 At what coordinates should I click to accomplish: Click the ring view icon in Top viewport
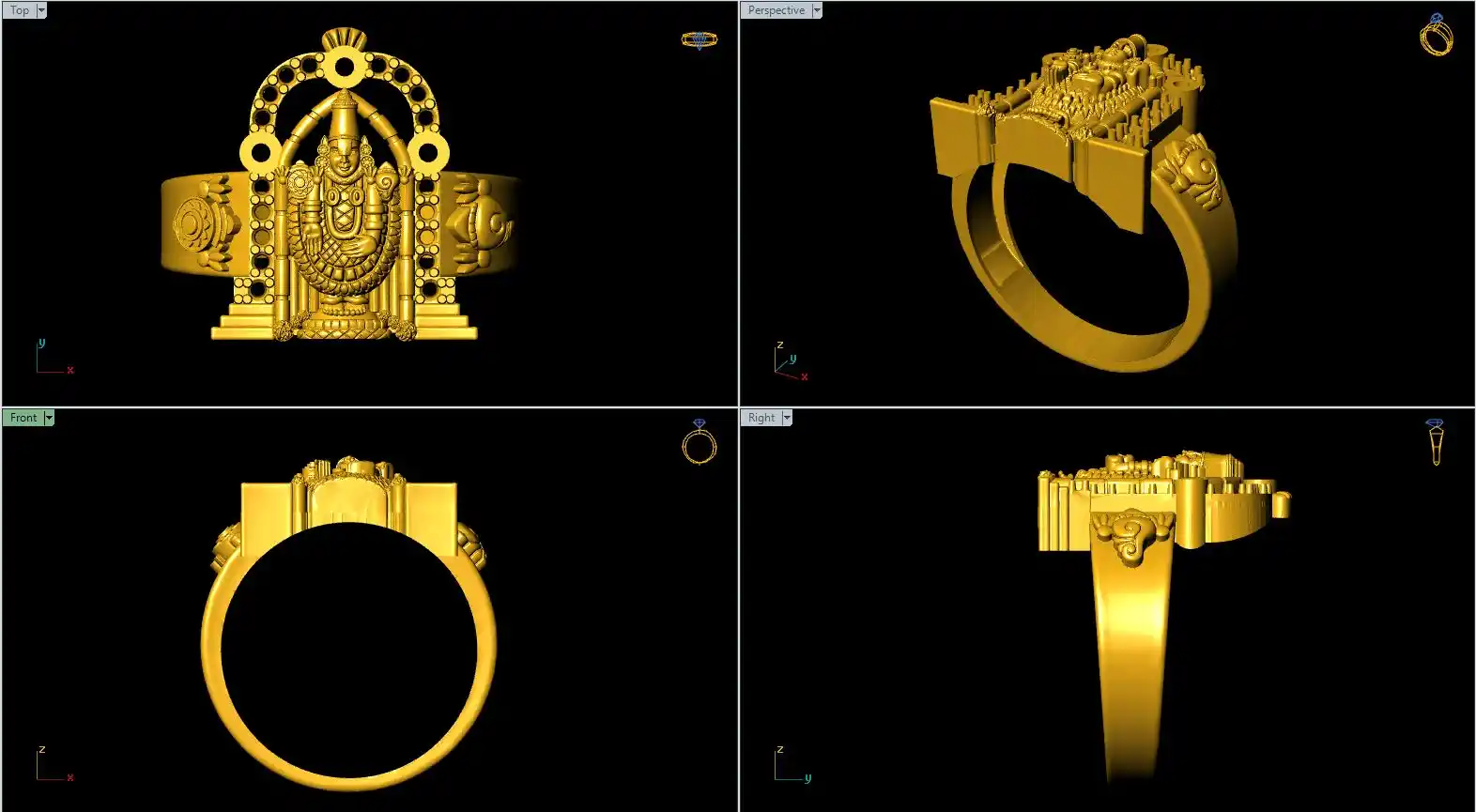pyautogui.click(x=699, y=39)
